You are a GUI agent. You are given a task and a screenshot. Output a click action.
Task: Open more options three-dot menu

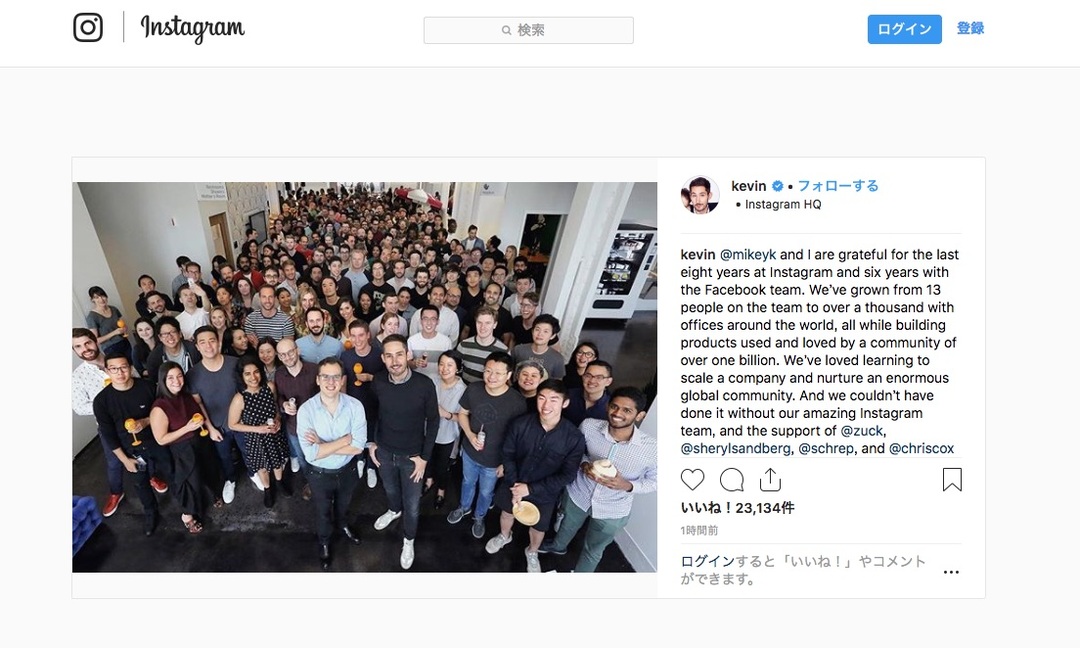(951, 572)
